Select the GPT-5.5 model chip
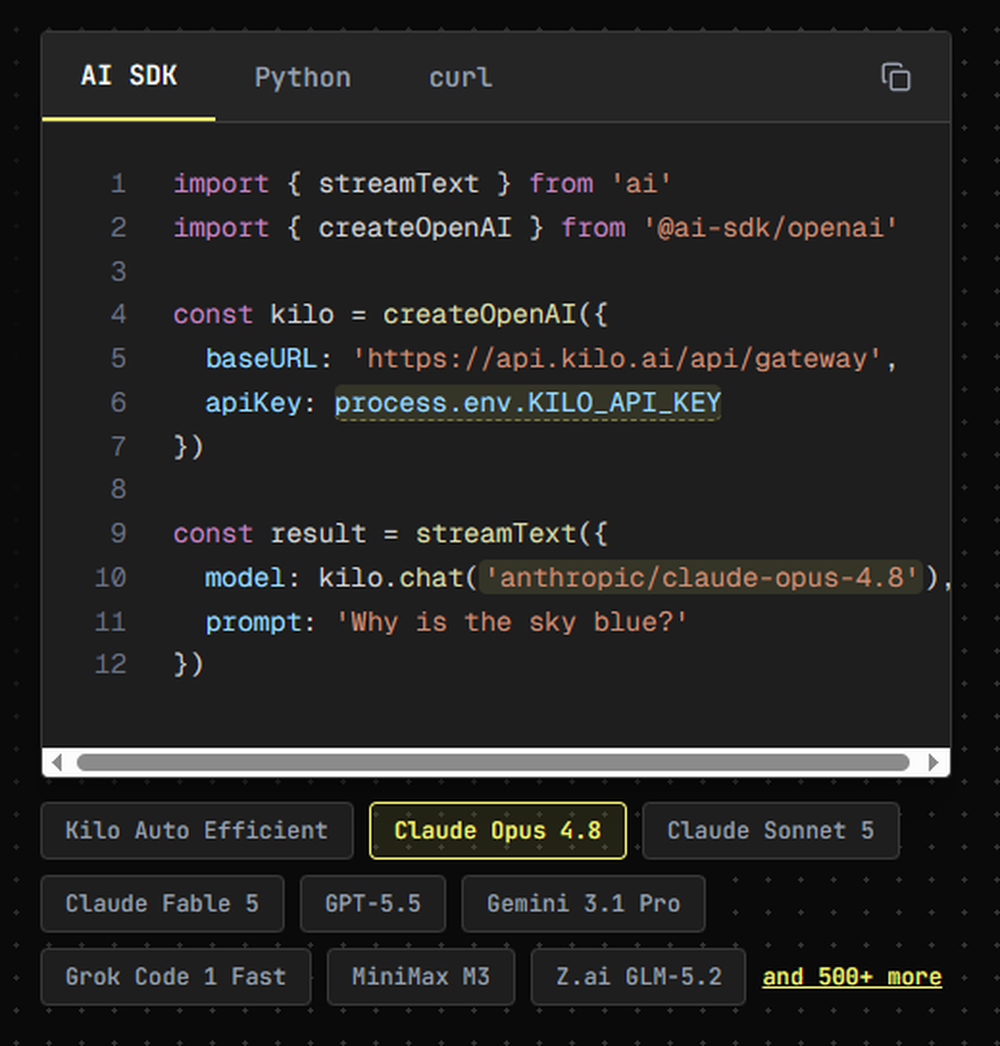The image size is (1000, 1046). click(373, 903)
